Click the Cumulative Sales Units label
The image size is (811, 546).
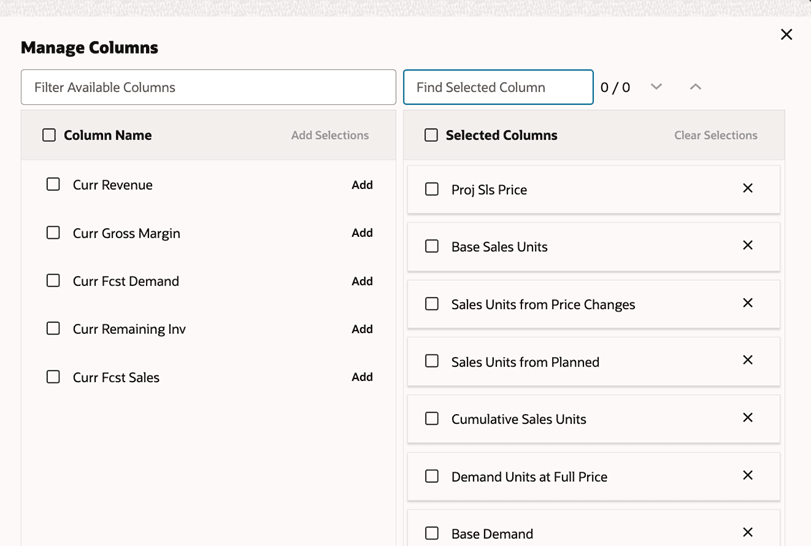point(519,419)
